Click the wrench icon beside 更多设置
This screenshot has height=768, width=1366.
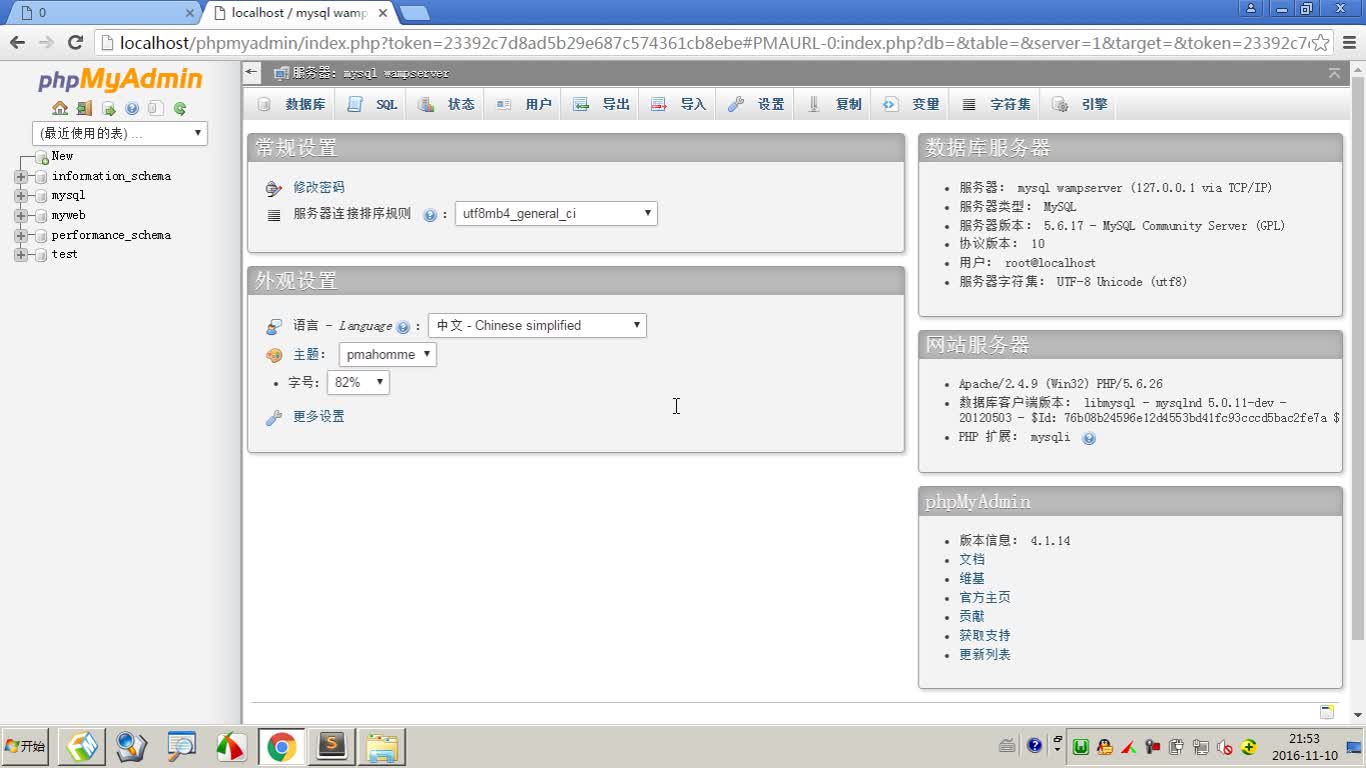274,417
